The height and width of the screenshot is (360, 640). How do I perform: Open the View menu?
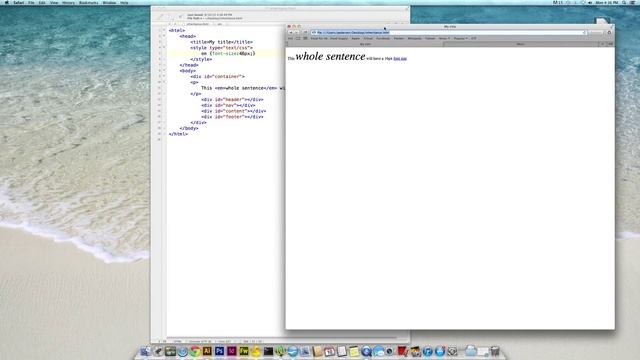(54, 2)
